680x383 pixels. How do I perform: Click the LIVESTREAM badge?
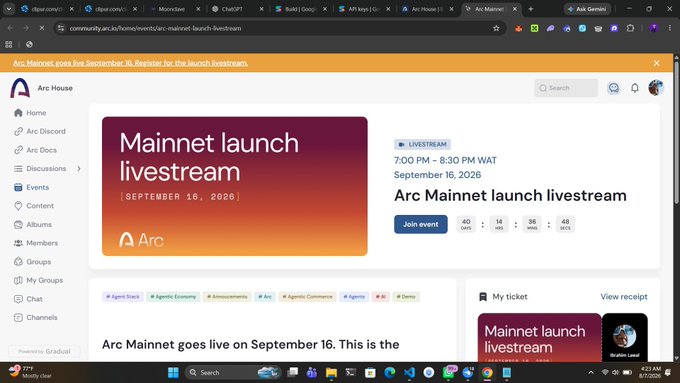(x=422, y=144)
